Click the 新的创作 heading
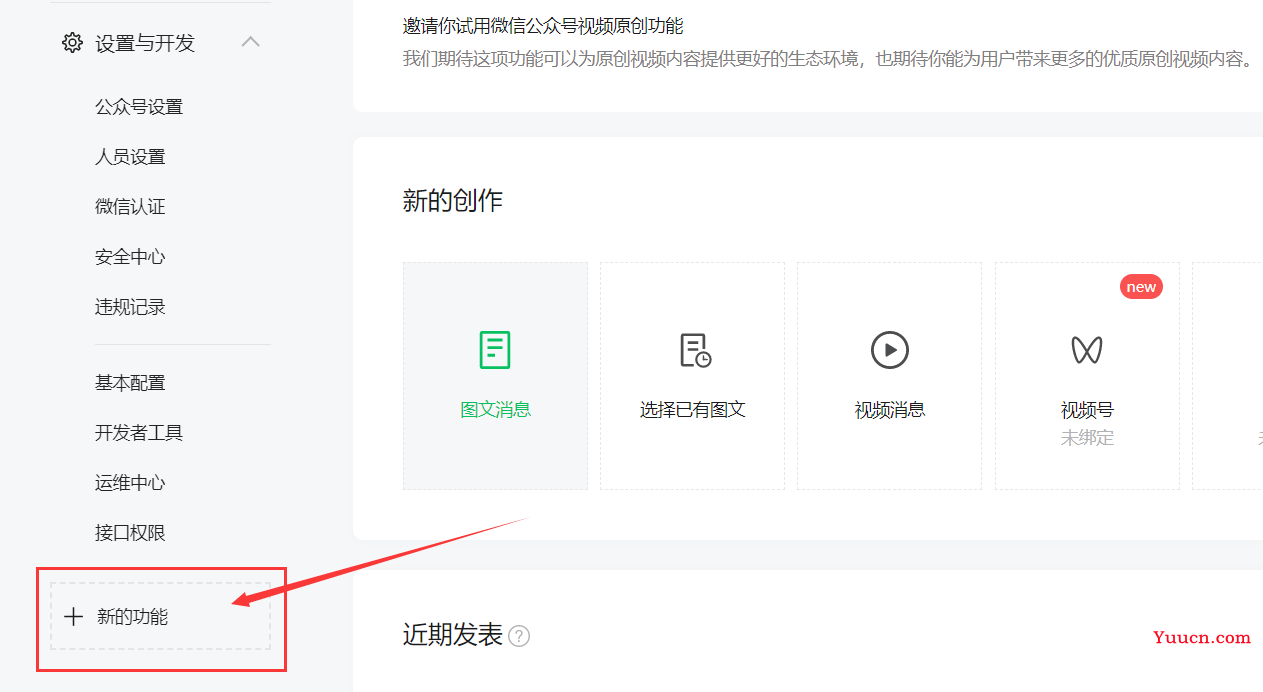This screenshot has width=1263, height=692. (452, 201)
